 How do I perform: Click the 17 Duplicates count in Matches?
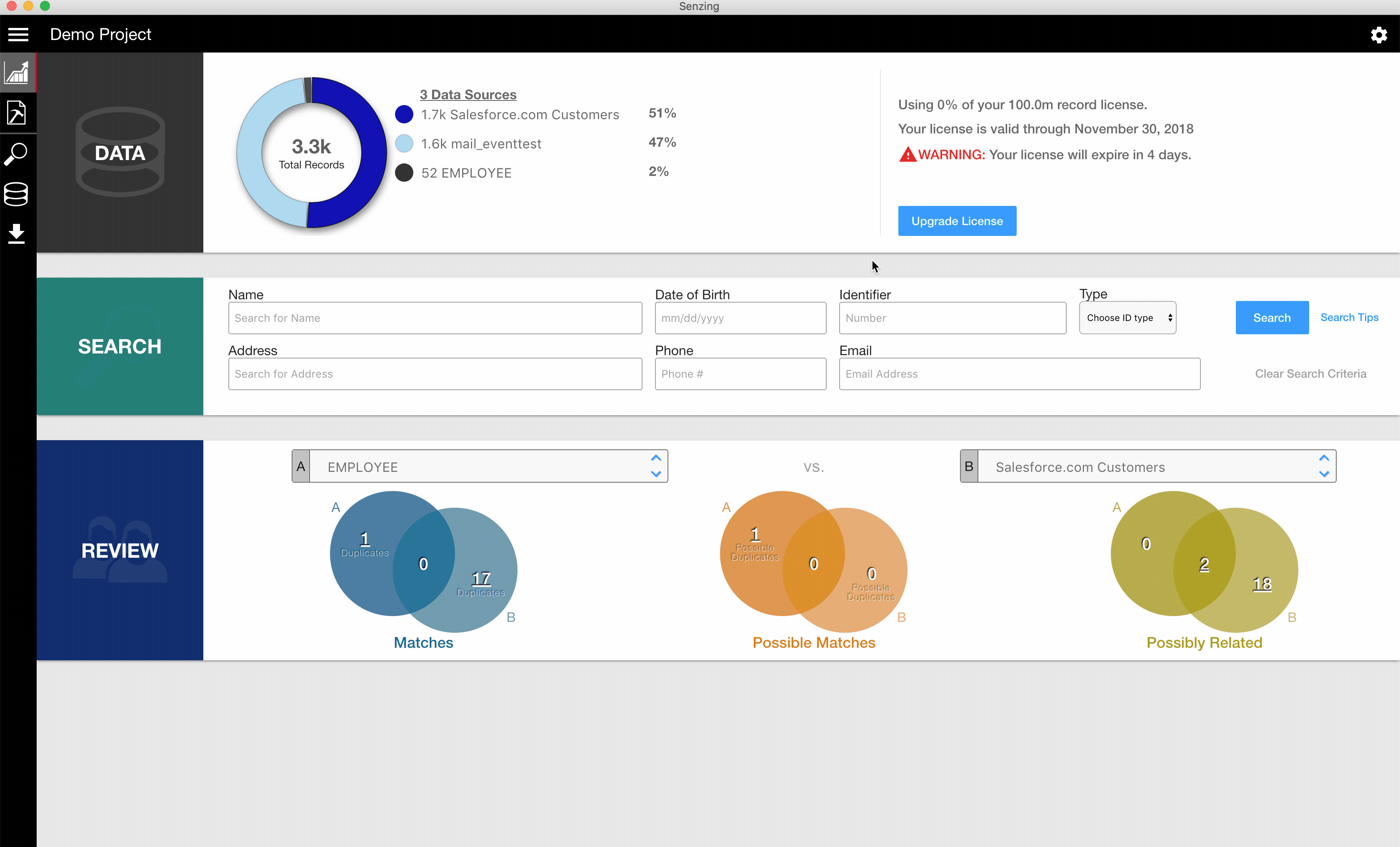481,579
